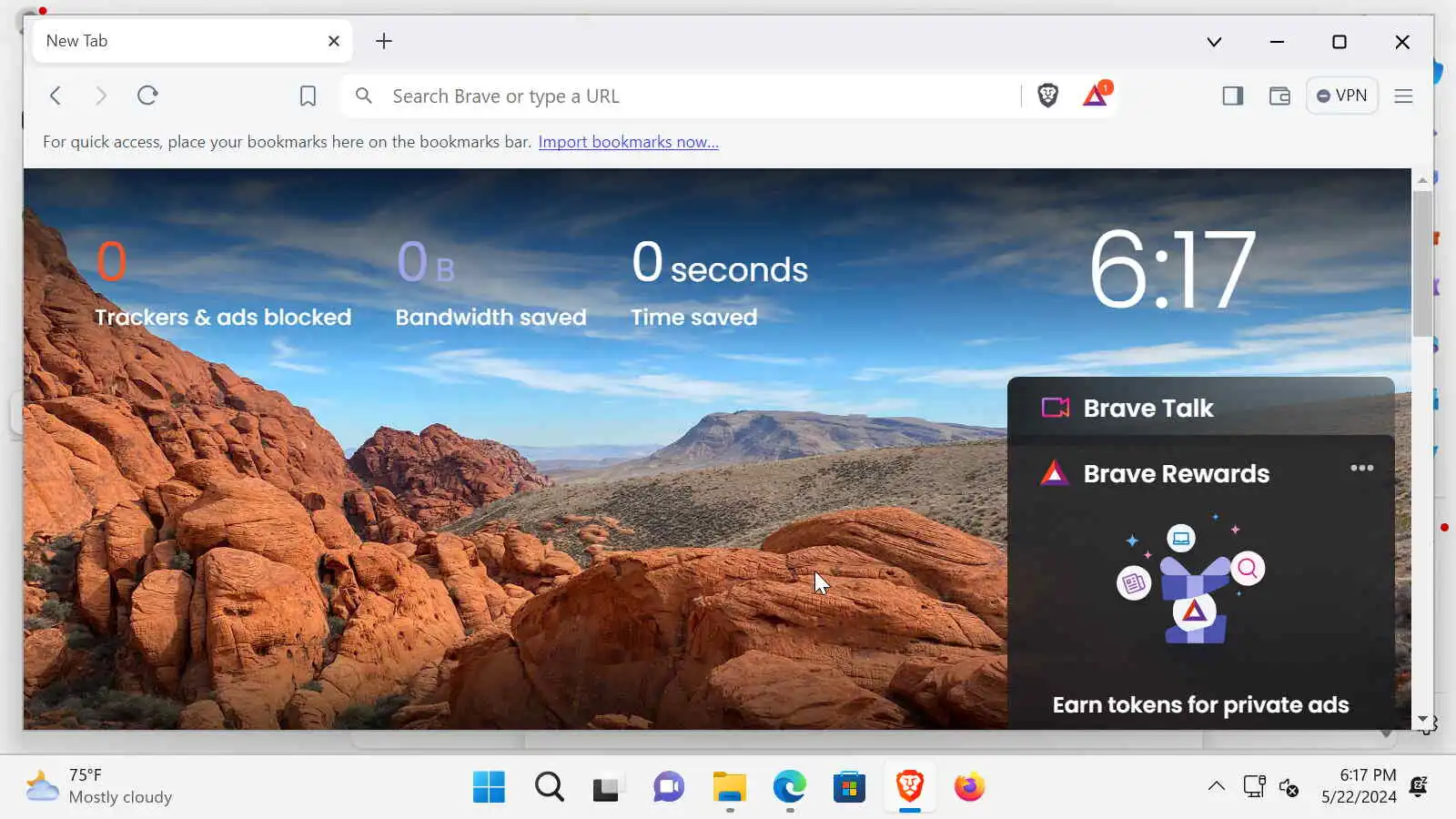Click the page scrollbar down arrow
Viewport: 1456px width, 819px height.
[x=1422, y=719]
